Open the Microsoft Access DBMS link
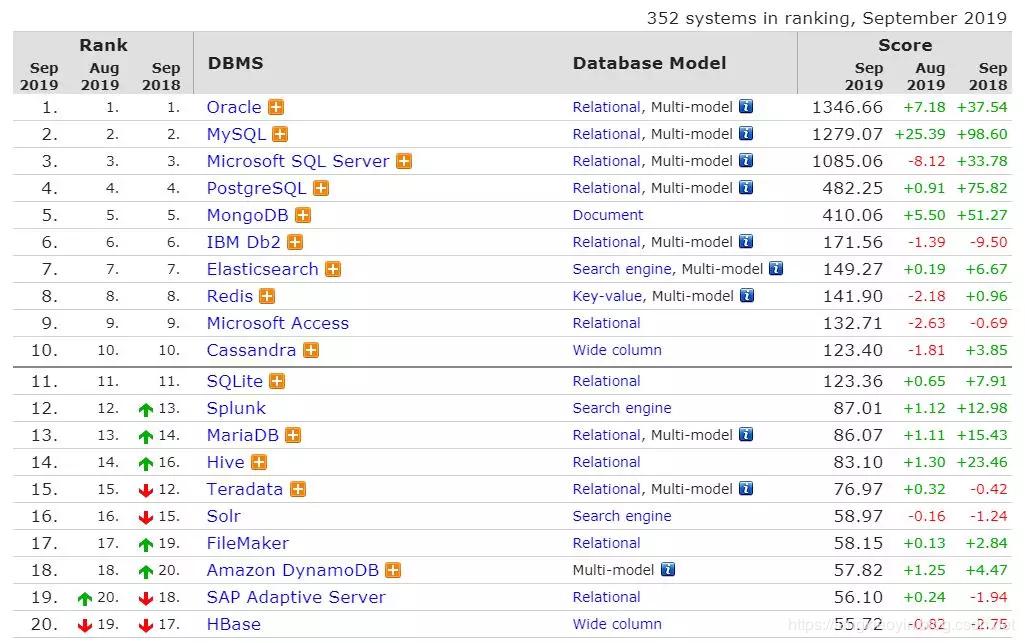Viewport: 1025px width, 643px height. point(278,323)
